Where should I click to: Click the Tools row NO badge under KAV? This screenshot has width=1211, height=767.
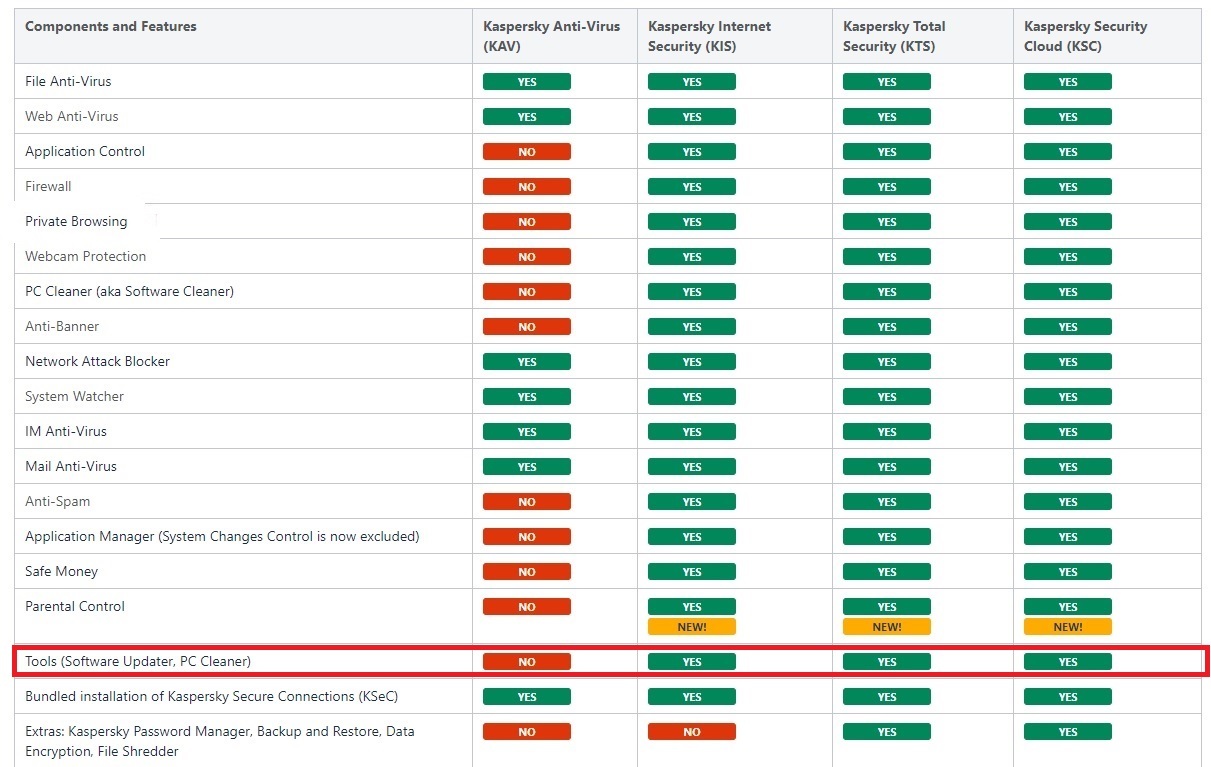coord(526,662)
